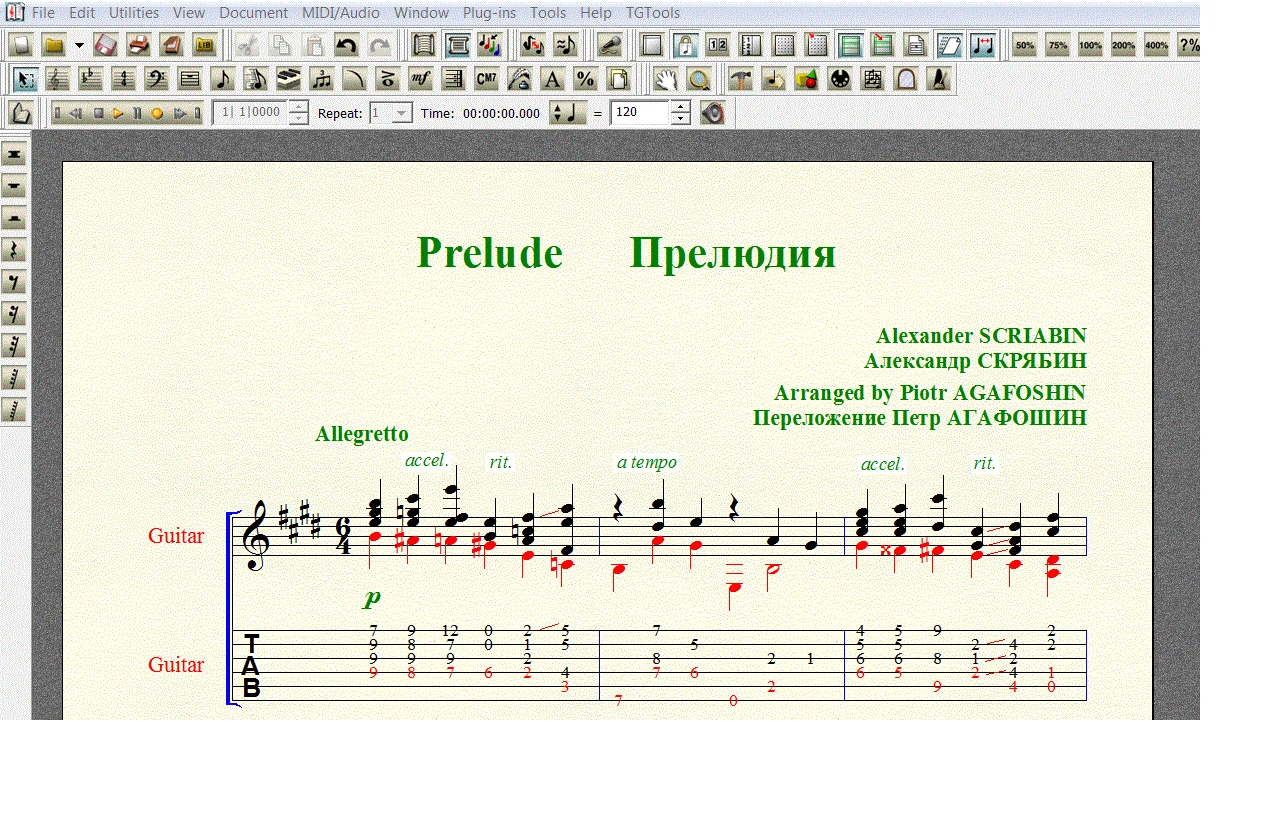The width and height of the screenshot is (1274, 817).
Task: Select the Selection tool
Action: 26,79
